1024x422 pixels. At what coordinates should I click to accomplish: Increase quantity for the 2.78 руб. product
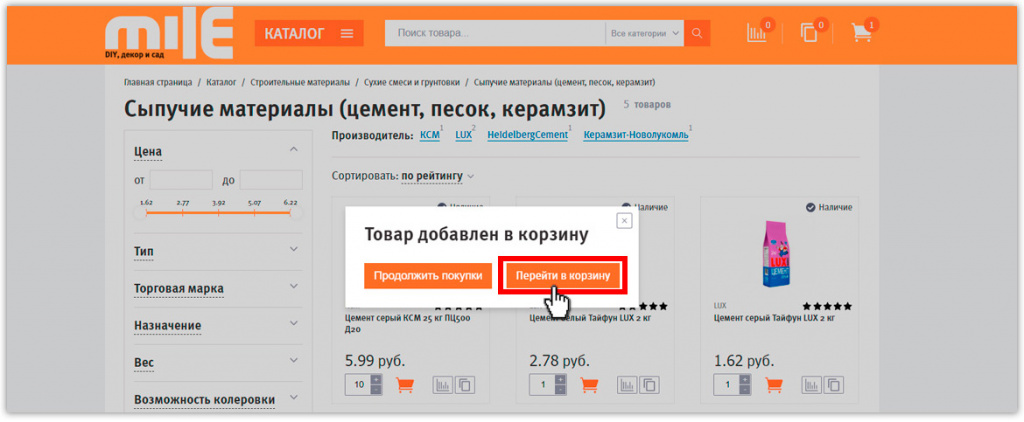click(x=560, y=380)
